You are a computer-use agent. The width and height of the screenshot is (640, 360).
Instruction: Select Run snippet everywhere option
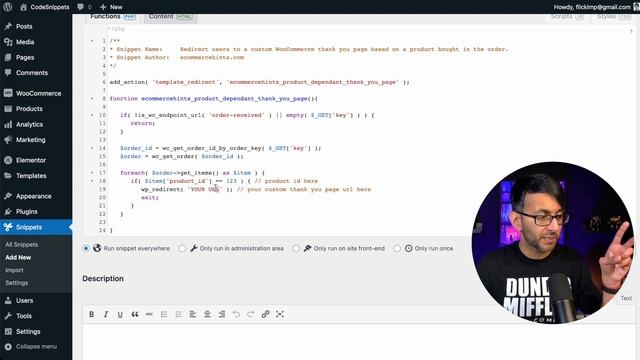coord(86,249)
